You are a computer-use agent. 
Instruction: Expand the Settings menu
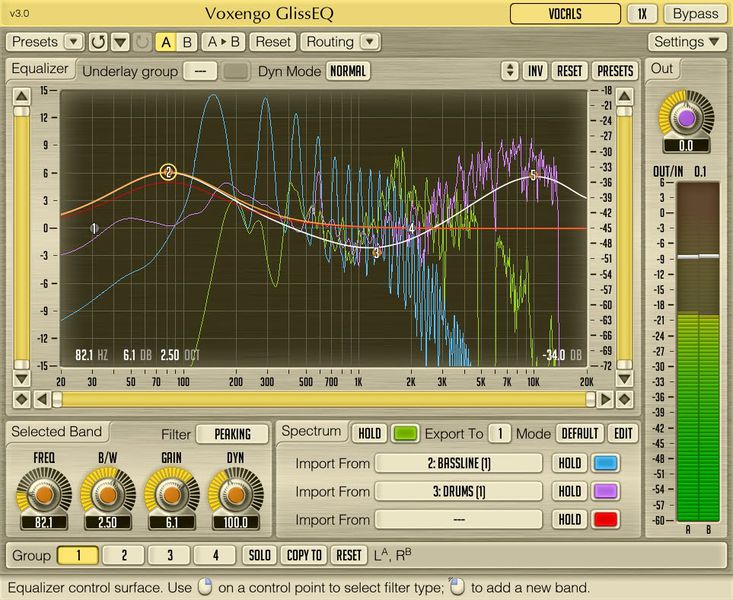688,42
